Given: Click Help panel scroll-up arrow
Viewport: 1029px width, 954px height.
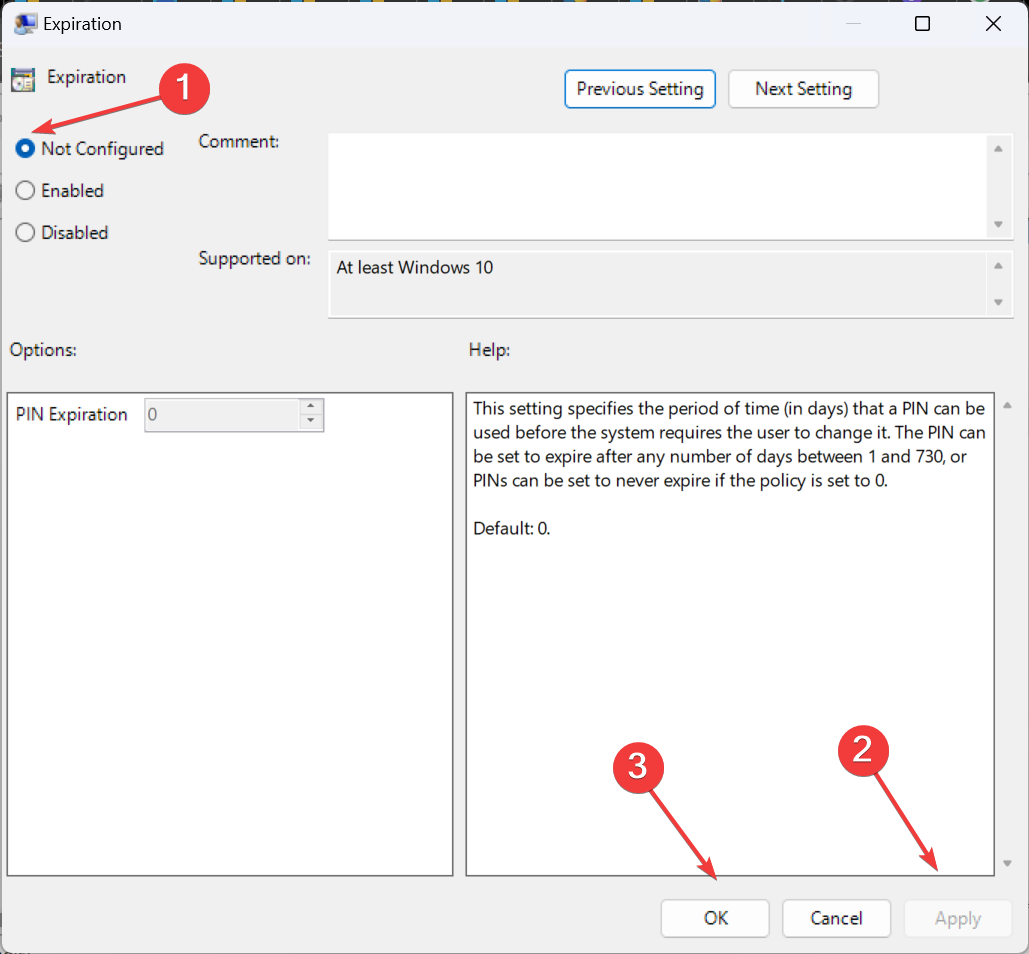Looking at the screenshot, I should coord(1007,406).
